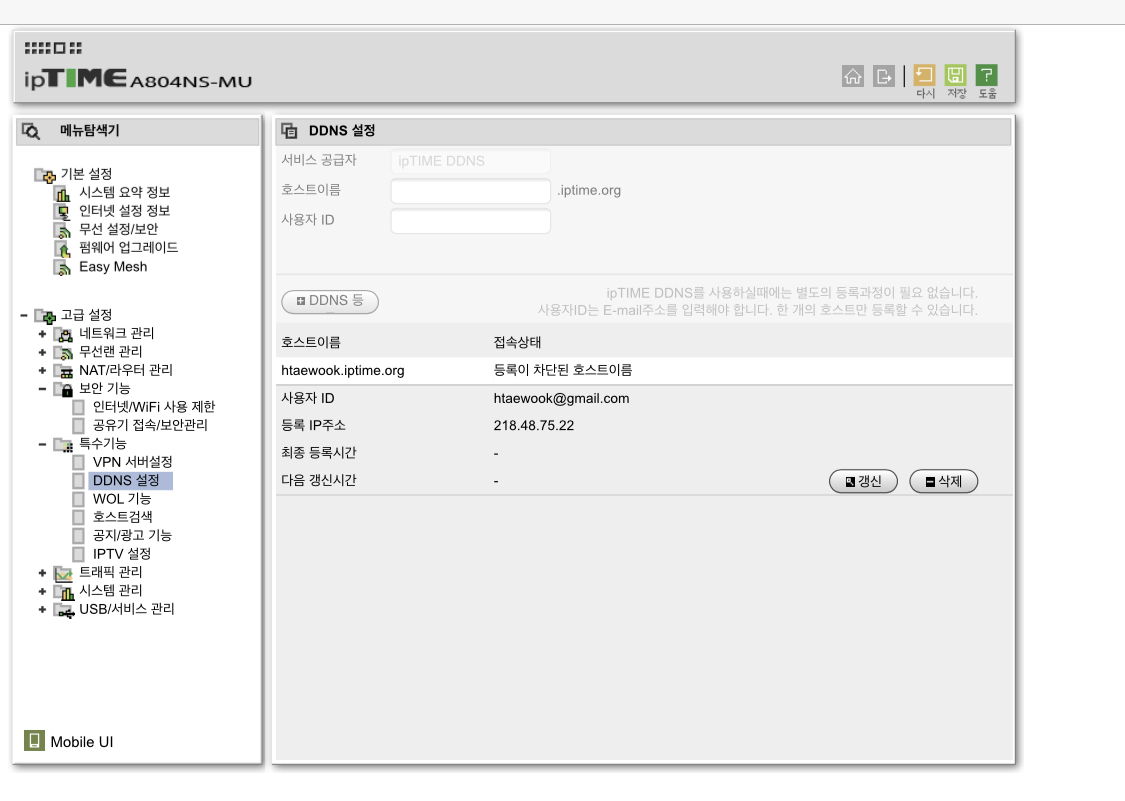Click the 메뉴탐색기 magnifier icon
The height and width of the screenshot is (801, 1125).
[31, 131]
